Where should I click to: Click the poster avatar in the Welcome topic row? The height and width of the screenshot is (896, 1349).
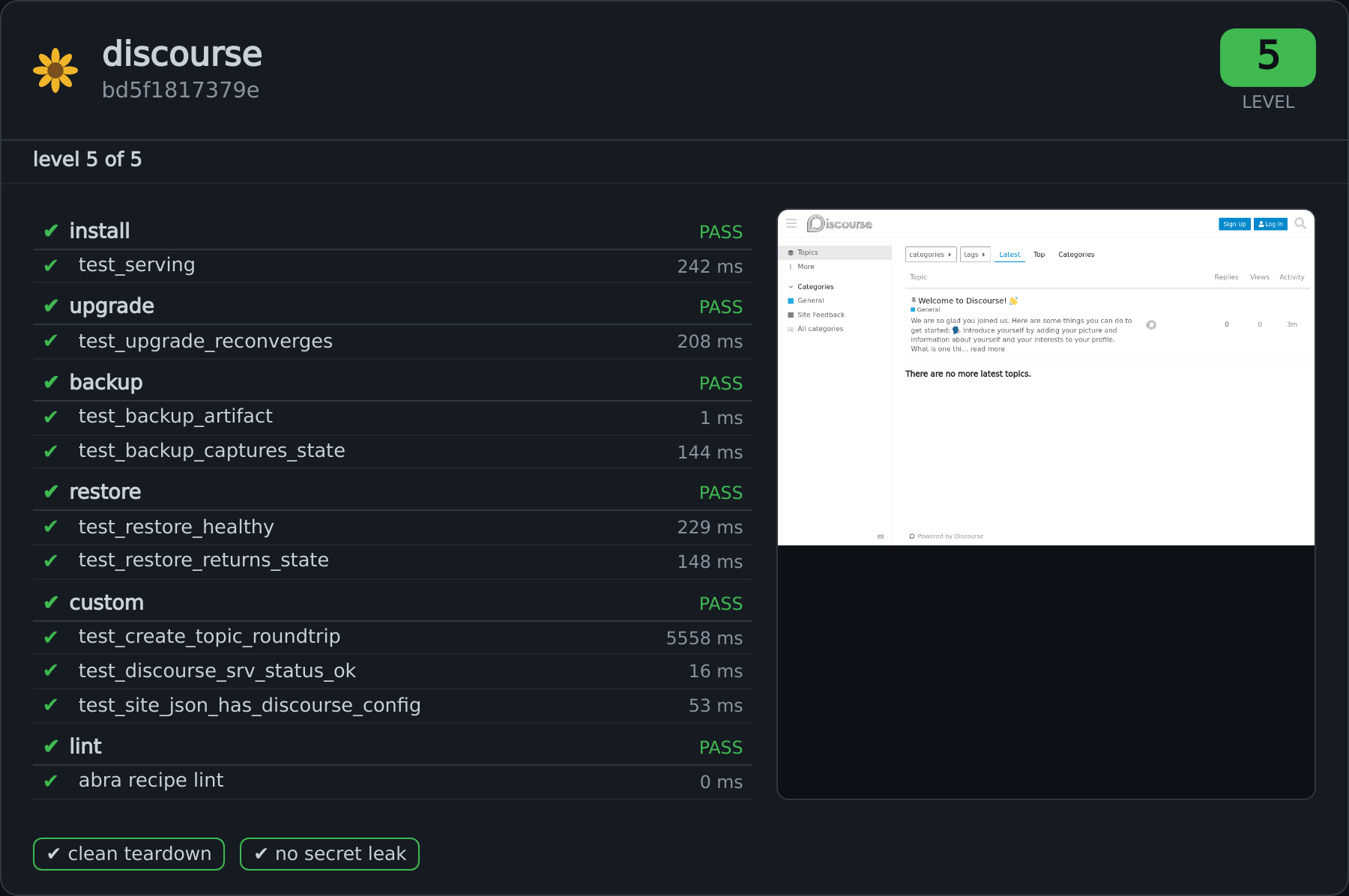(x=1151, y=324)
